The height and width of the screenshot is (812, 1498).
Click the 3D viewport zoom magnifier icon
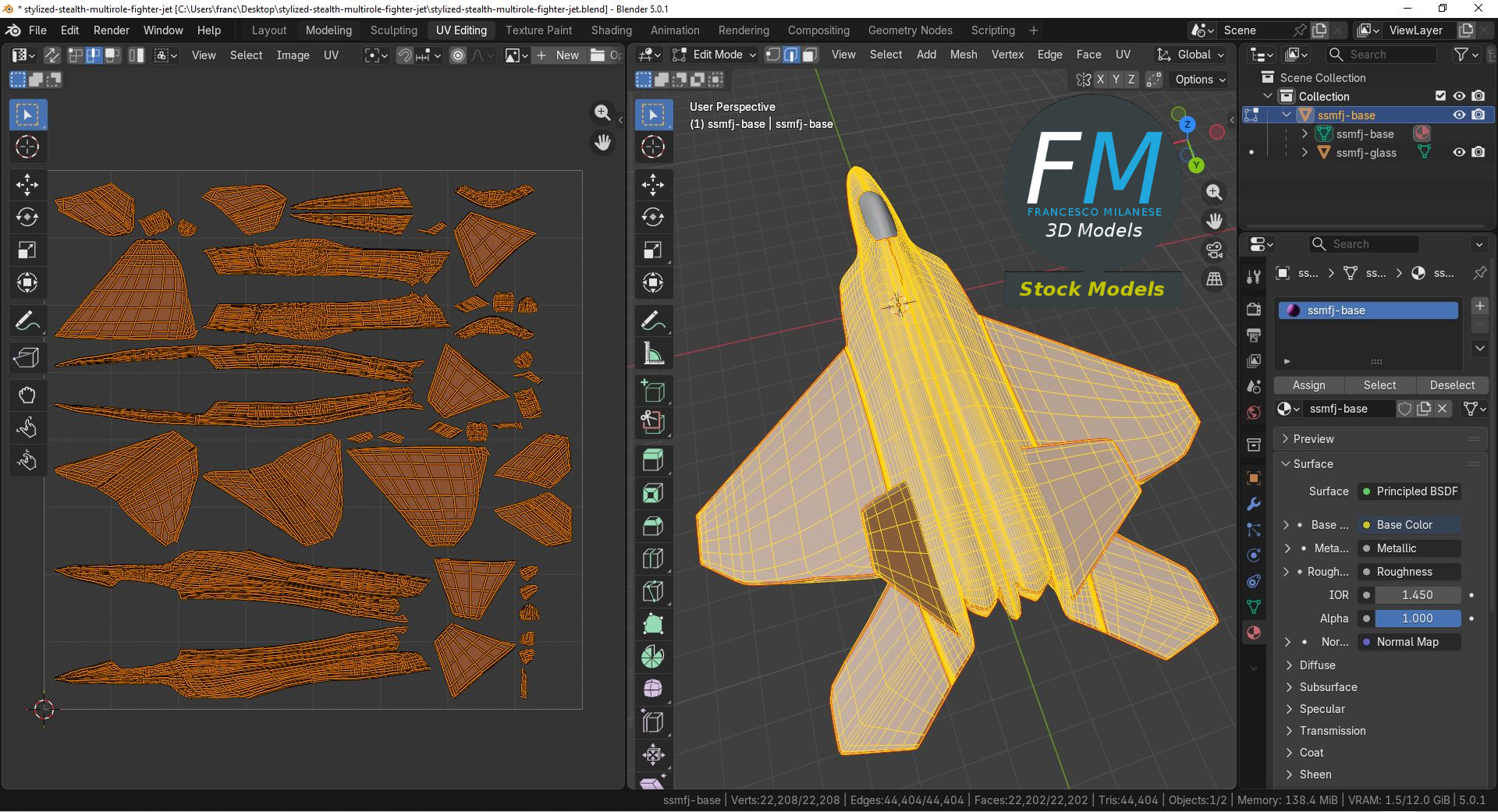point(1214,193)
